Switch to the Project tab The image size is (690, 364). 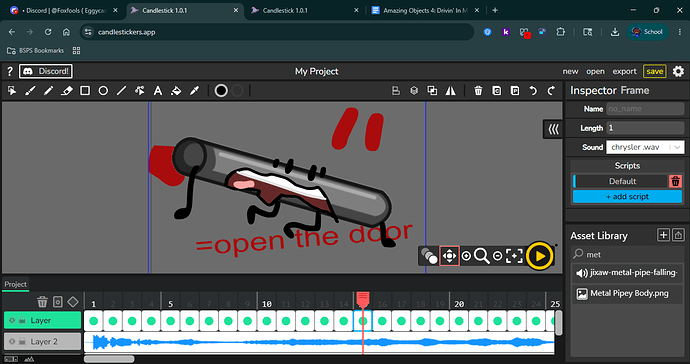[15, 284]
